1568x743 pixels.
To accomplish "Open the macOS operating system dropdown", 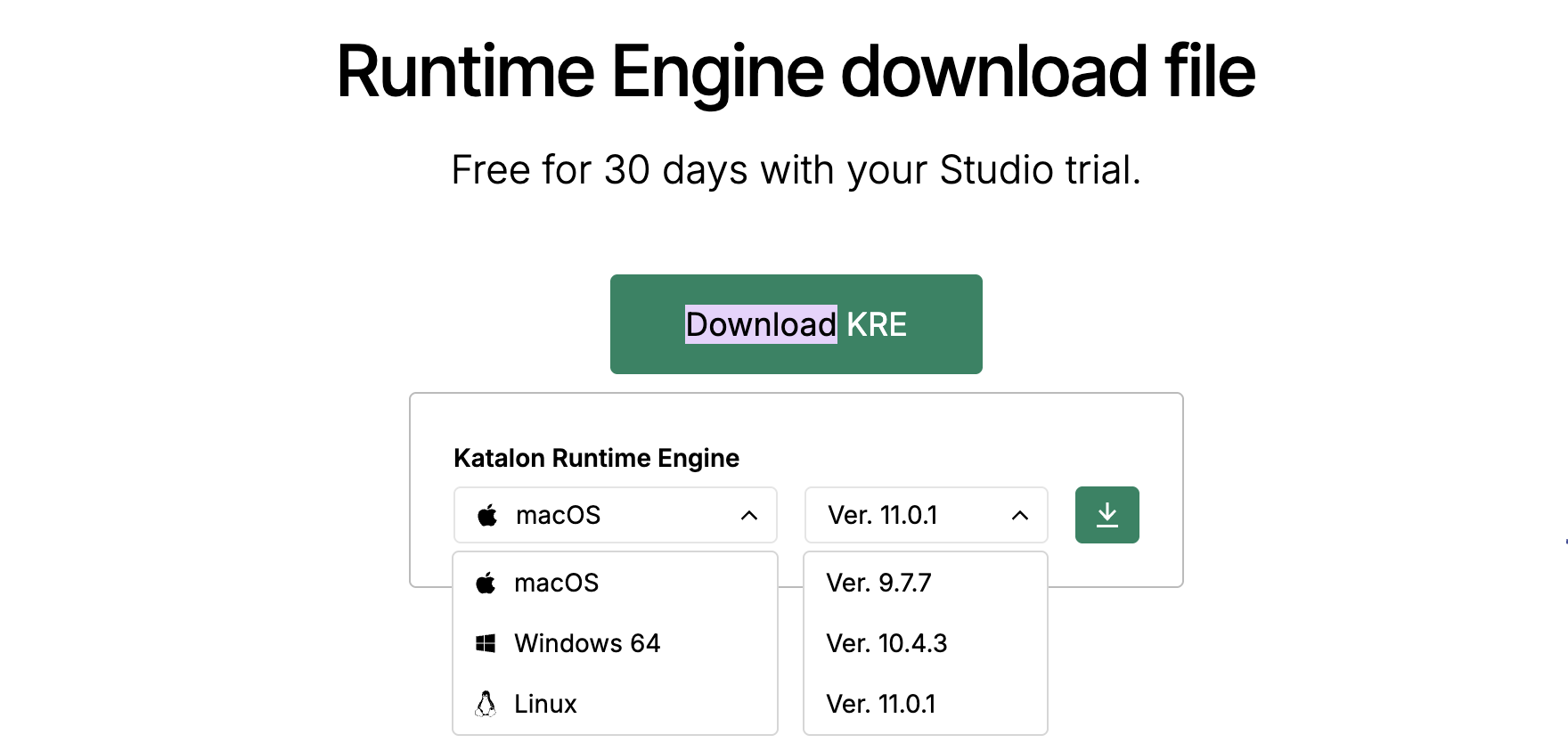I will point(615,515).
